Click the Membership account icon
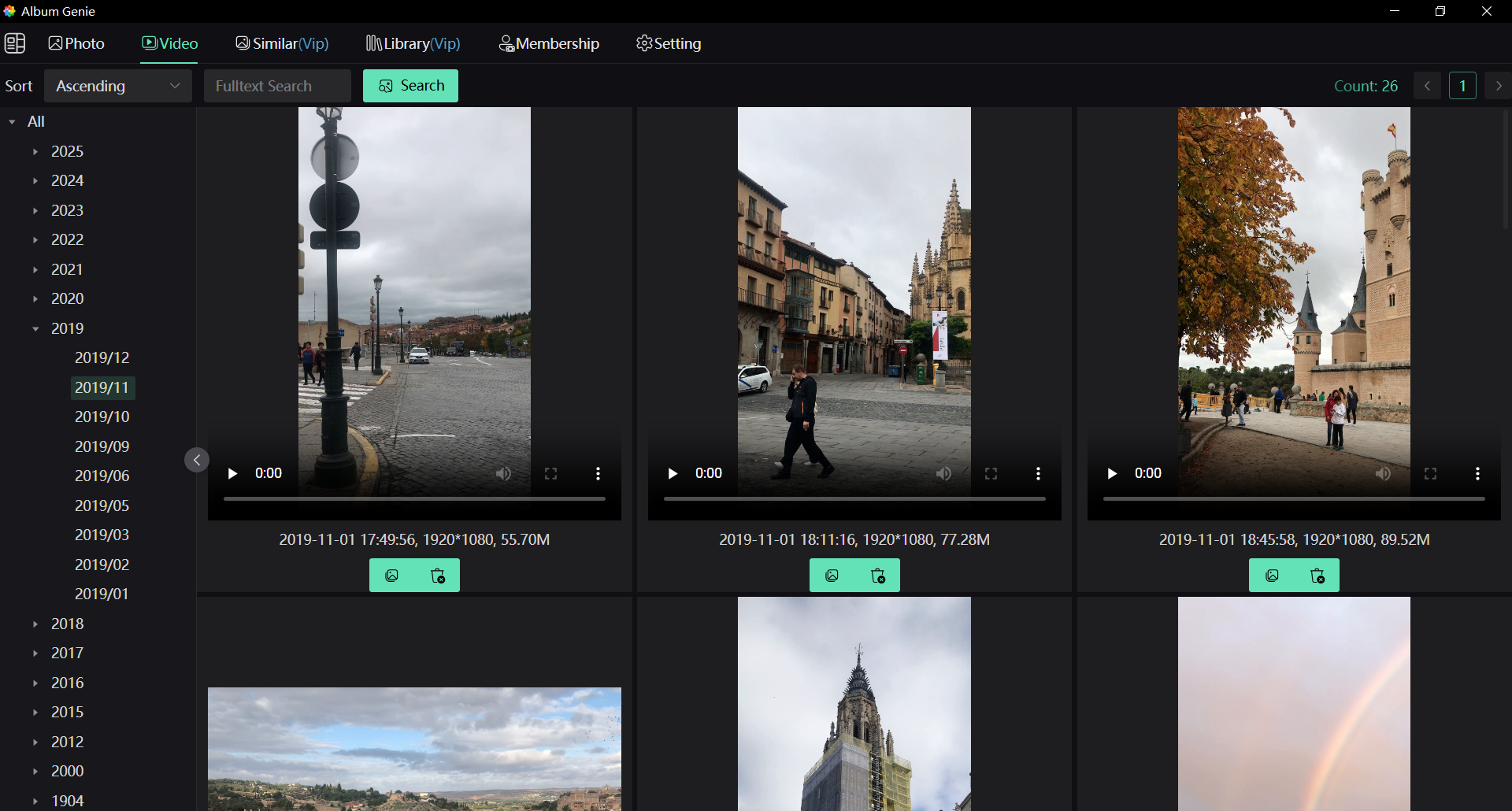 point(508,43)
